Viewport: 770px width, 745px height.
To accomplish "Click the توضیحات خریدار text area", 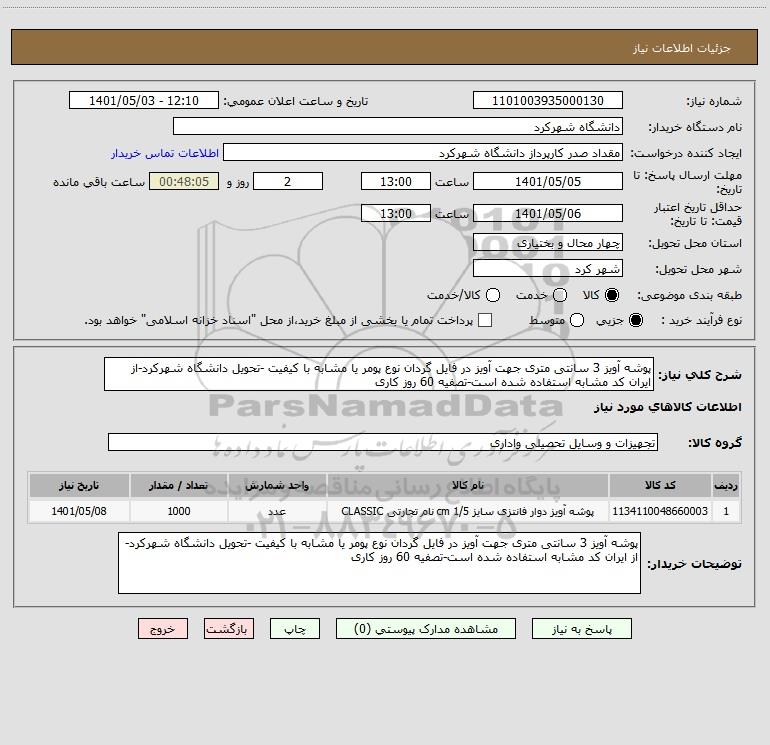I will tap(380, 563).
